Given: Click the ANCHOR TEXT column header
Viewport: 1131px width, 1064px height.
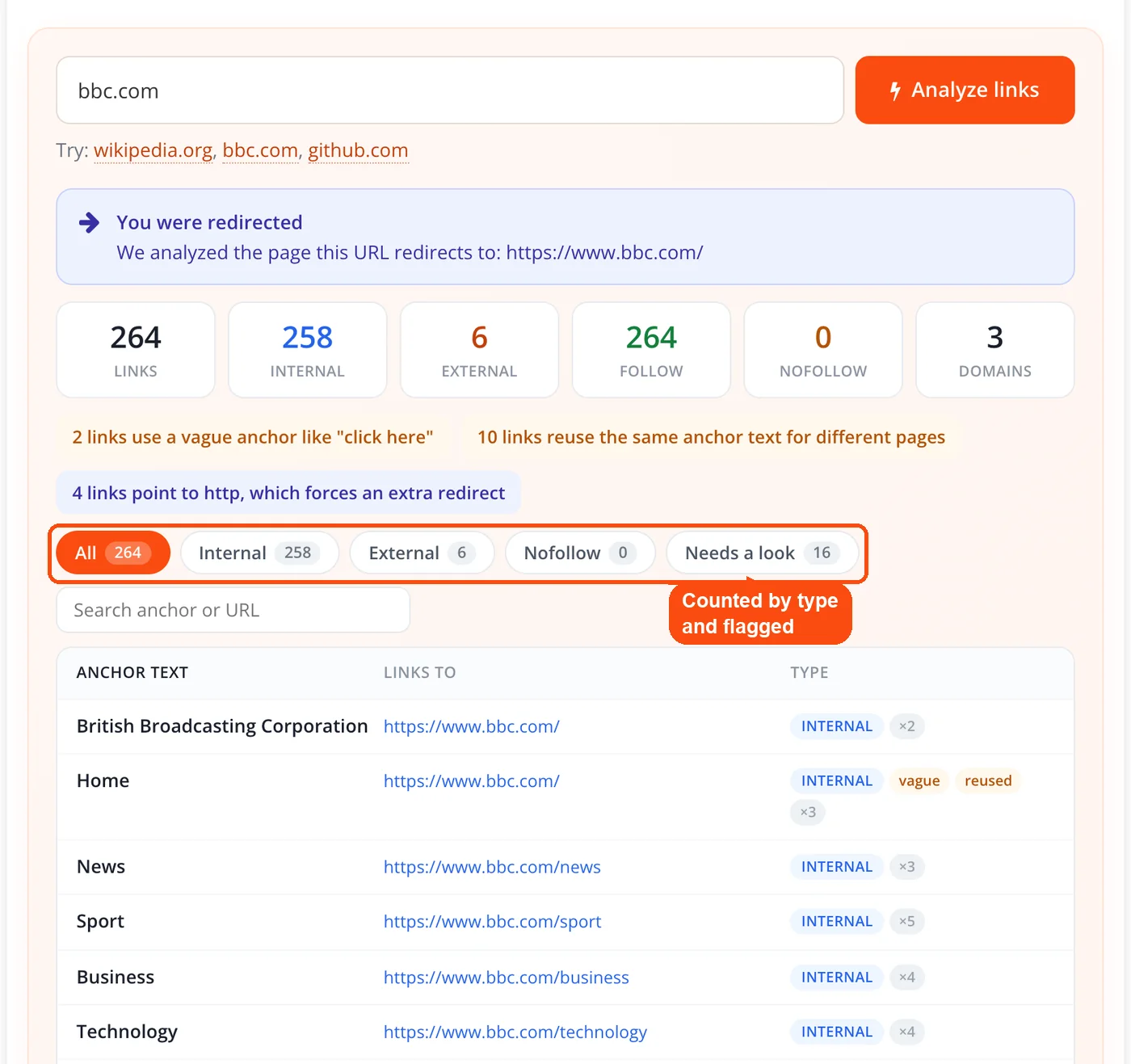Looking at the screenshot, I should [132, 672].
